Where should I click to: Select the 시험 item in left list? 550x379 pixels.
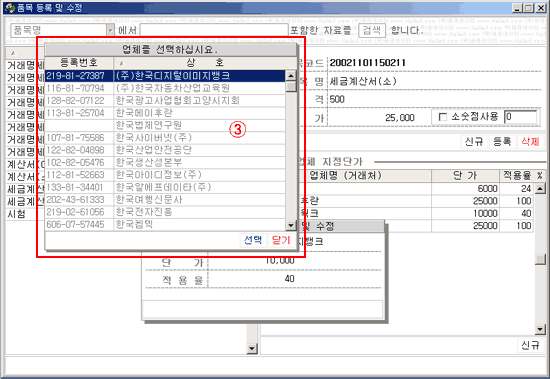coord(17,214)
